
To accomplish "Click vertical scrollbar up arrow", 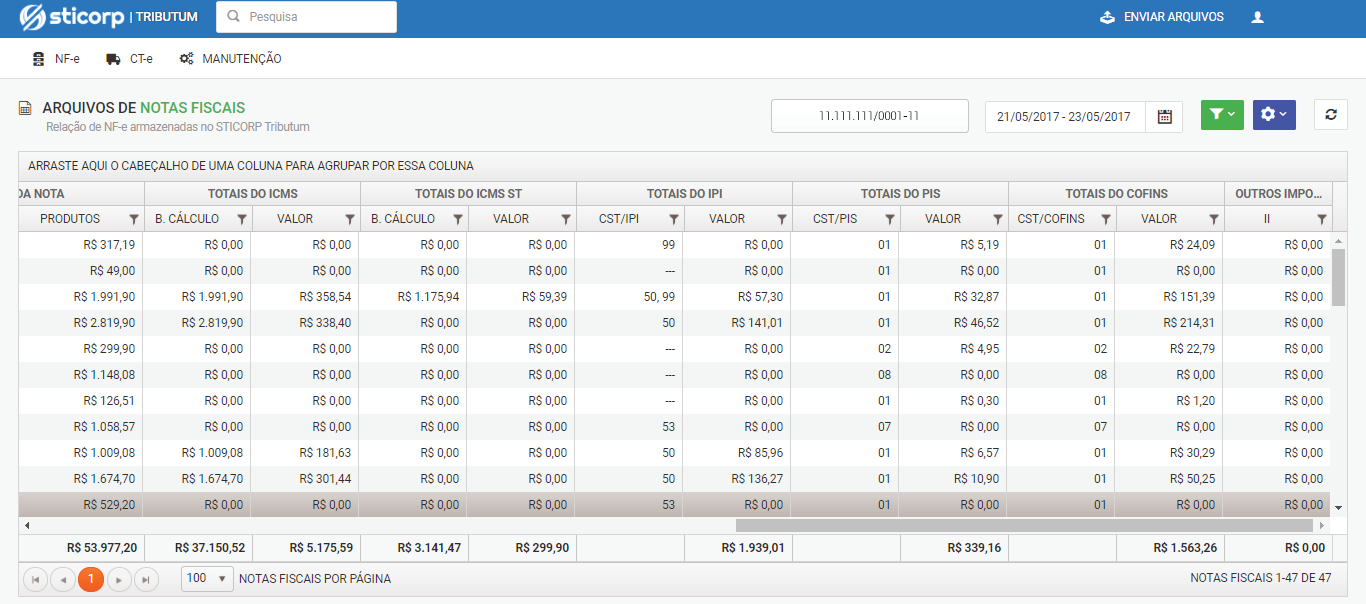I will point(1339,241).
